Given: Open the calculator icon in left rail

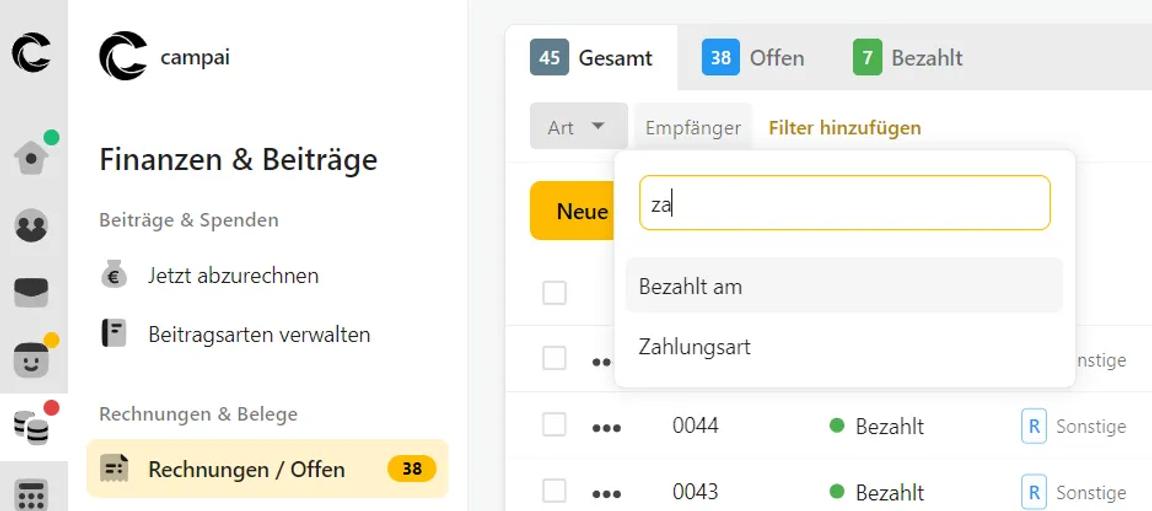Looking at the screenshot, I should (x=32, y=493).
